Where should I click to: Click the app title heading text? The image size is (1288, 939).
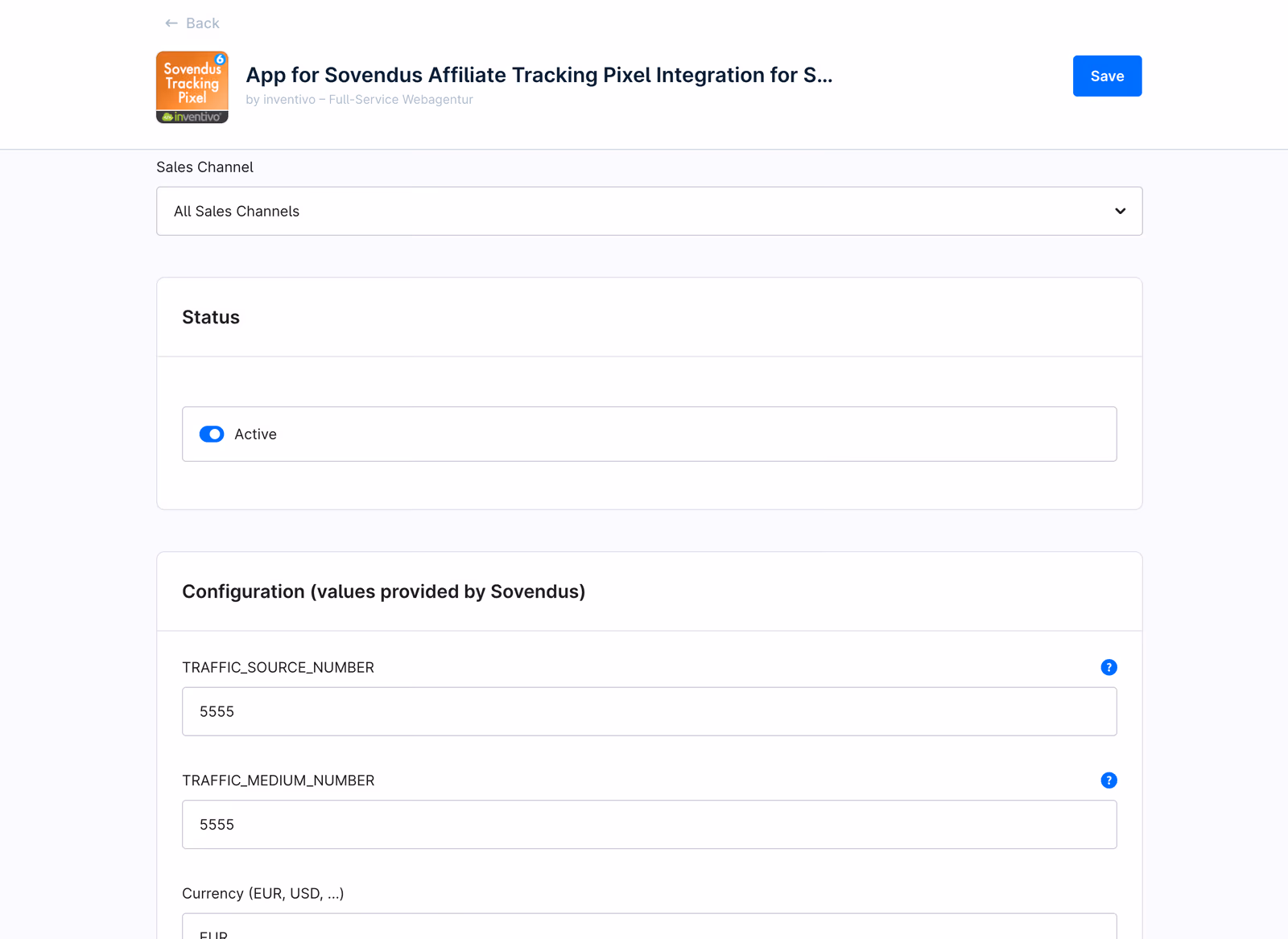(x=539, y=75)
